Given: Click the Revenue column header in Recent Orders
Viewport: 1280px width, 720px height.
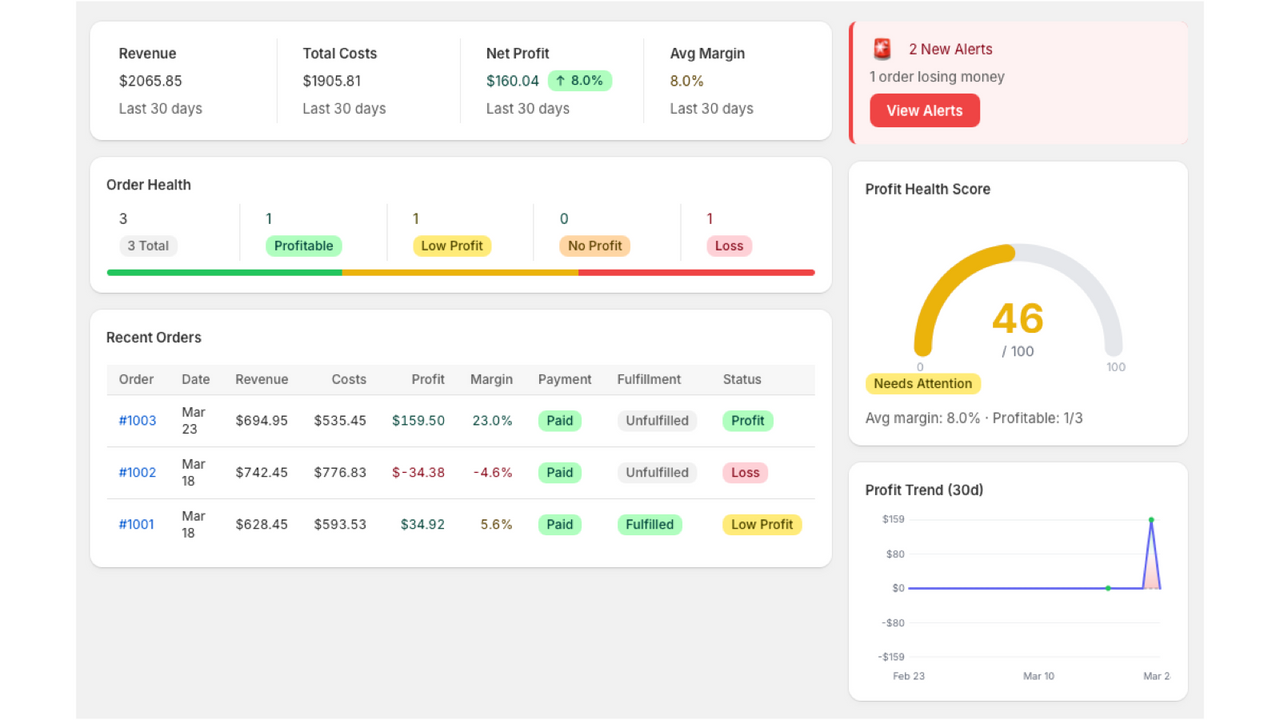Looking at the screenshot, I should click(262, 380).
